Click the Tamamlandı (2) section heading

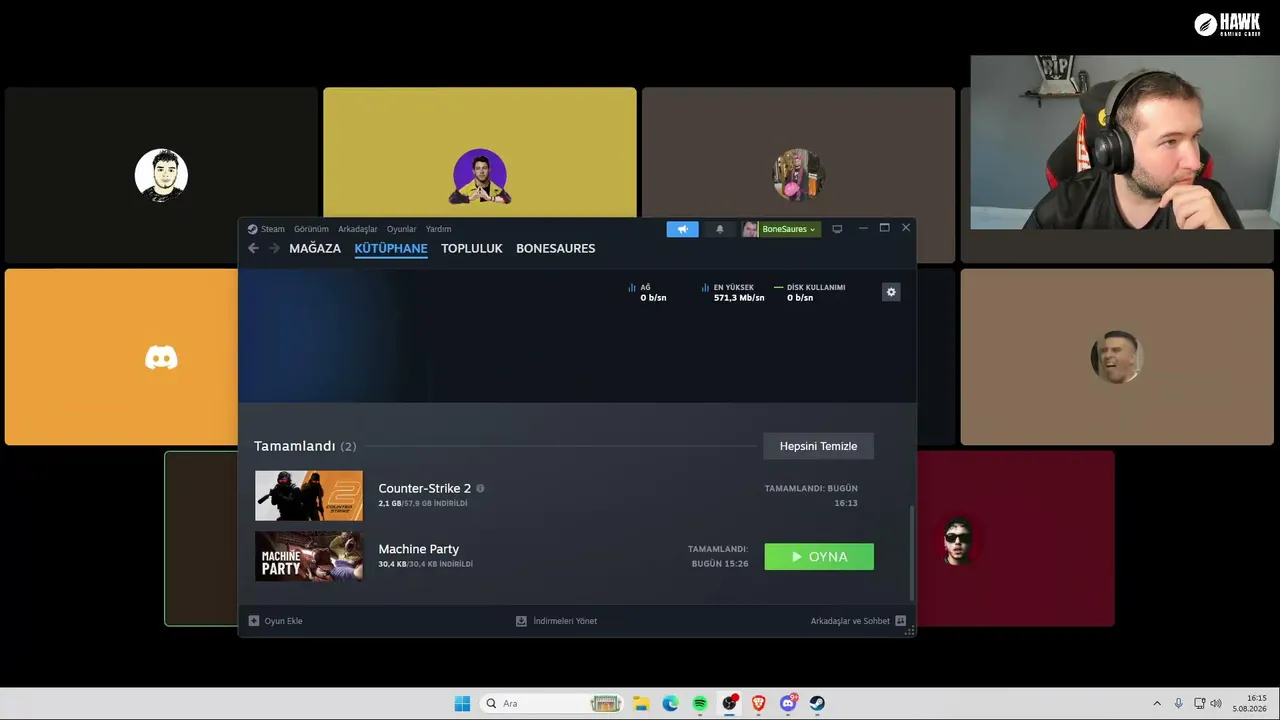305,446
